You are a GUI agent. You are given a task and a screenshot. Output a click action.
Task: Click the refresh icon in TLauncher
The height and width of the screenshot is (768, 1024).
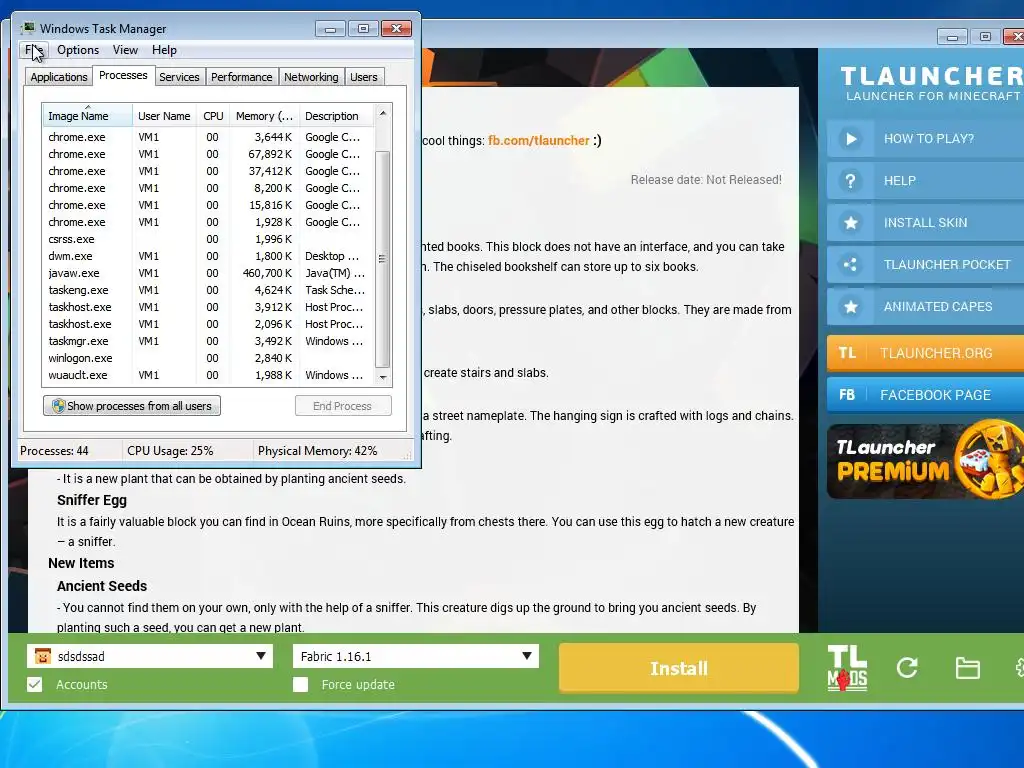pyautogui.click(x=907, y=667)
